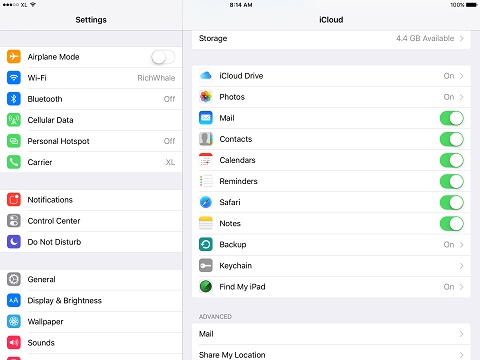480x360 pixels.
Task: Tap the Wi-Fi icon in sidebar
Action: (14, 78)
